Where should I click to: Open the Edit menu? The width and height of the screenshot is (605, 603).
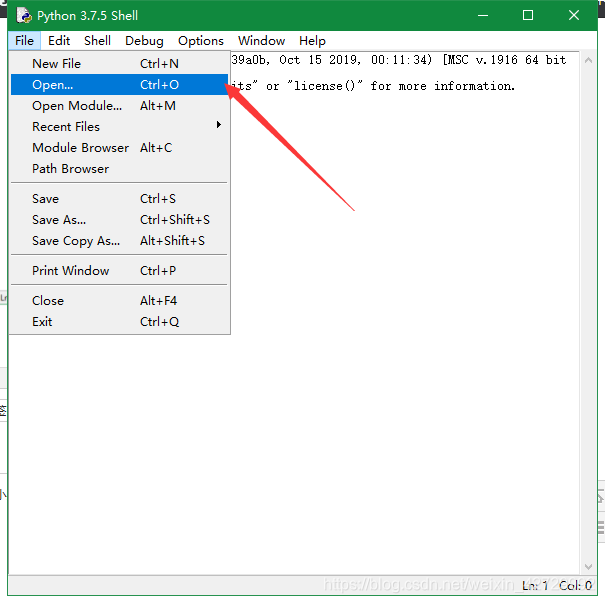pyautogui.click(x=59, y=41)
